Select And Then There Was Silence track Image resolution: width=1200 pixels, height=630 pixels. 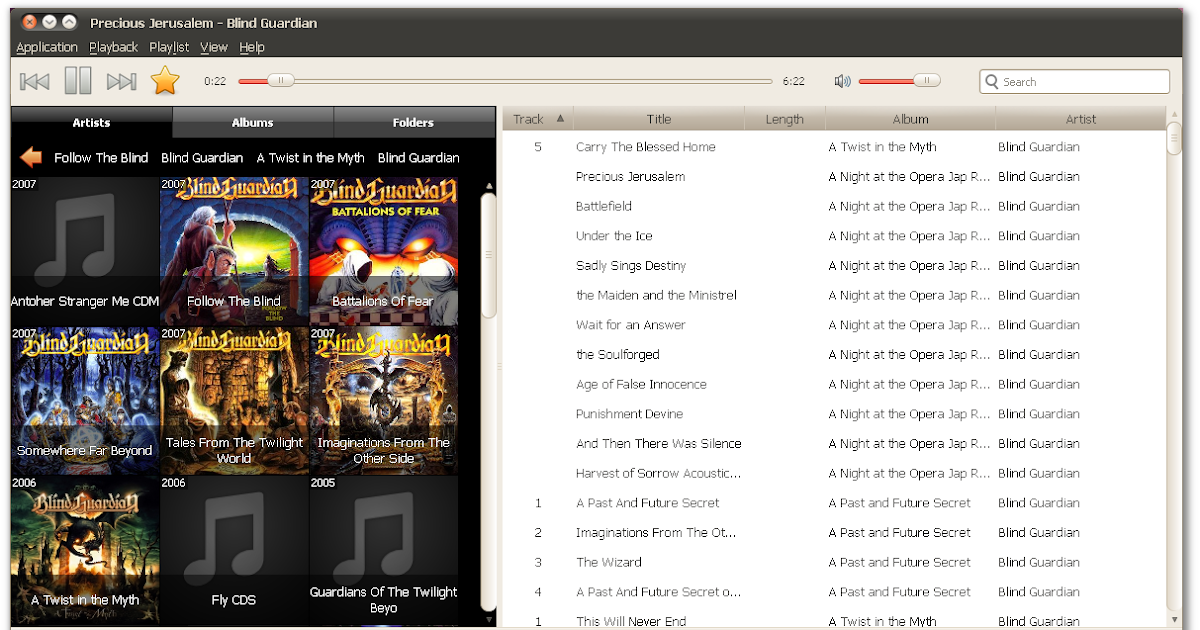(835, 443)
